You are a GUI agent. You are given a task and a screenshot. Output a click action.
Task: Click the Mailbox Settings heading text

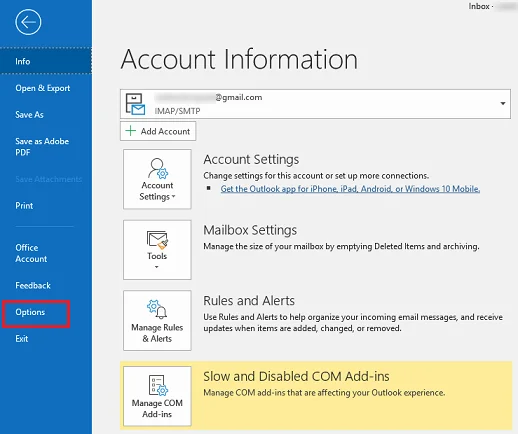click(x=250, y=230)
